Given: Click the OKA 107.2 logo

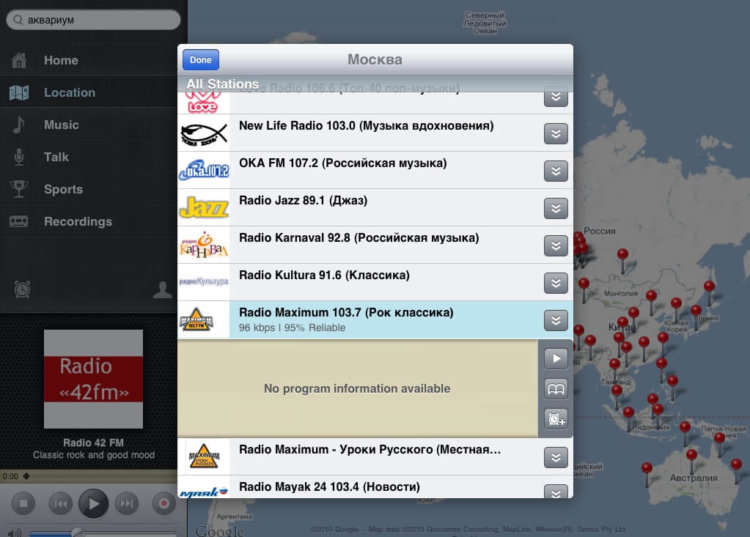Looking at the screenshot, I should [x=204, y=170].
